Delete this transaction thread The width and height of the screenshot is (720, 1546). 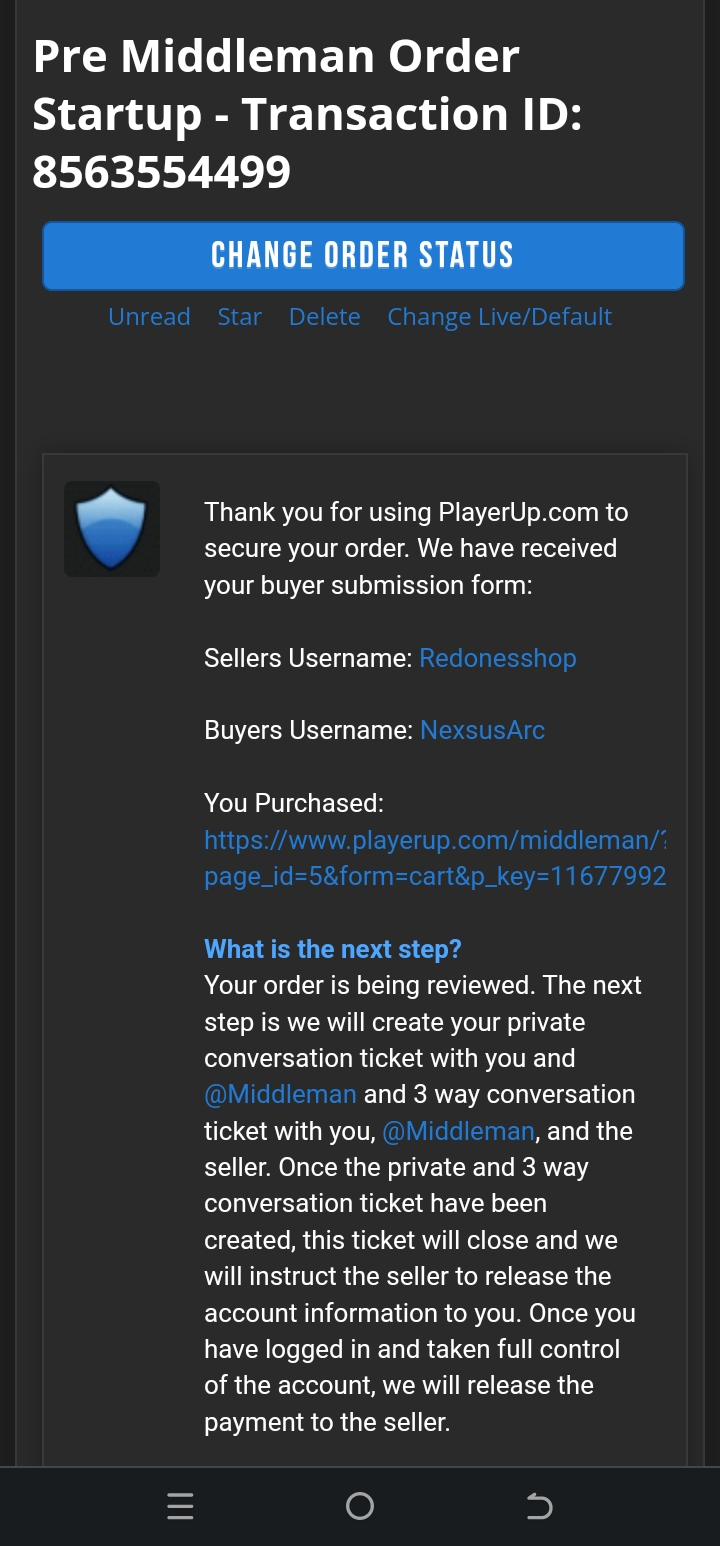(324, 316)
